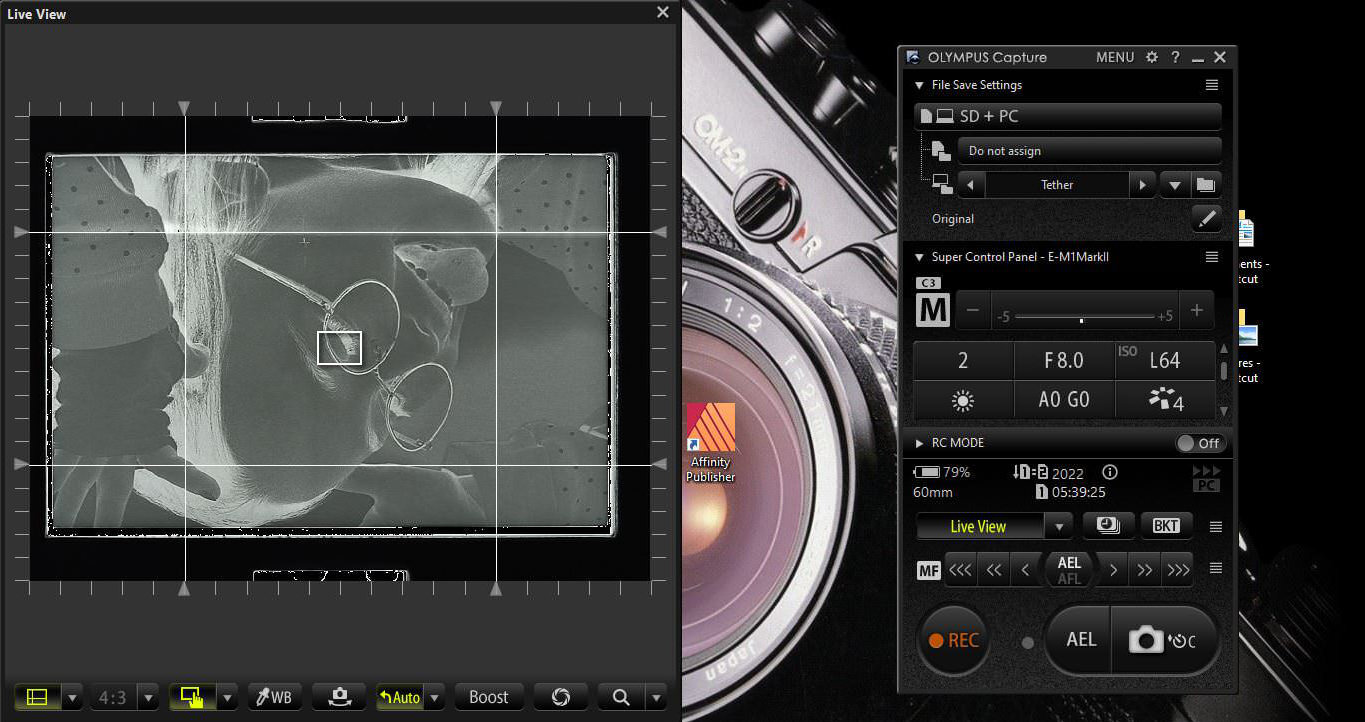Open the Live View mode dropdown
Image resolution: width=1365 pixels, height=722 pixels.
coord(1060,525)
